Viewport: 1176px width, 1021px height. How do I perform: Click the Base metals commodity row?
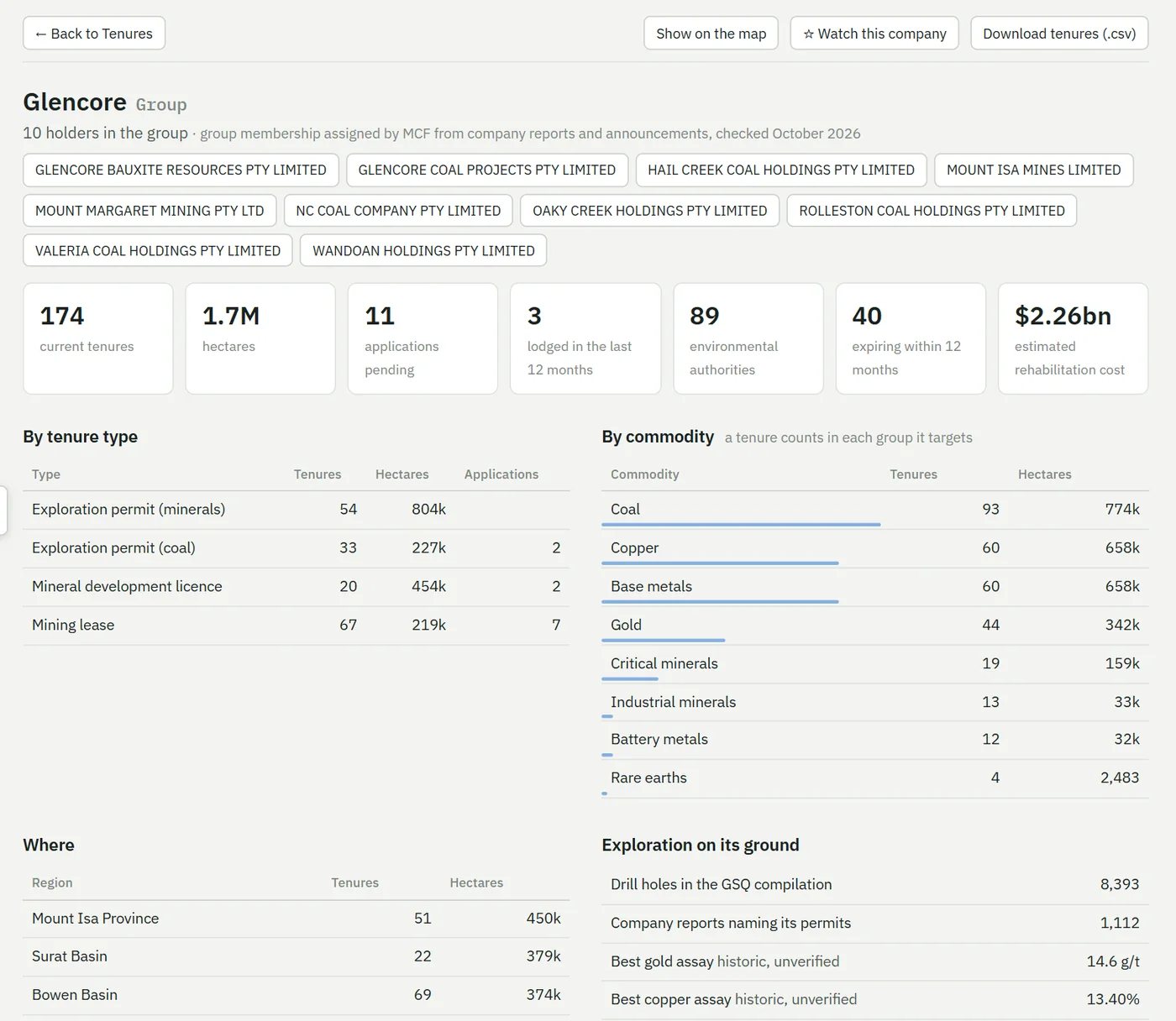[x=875, y=587]
